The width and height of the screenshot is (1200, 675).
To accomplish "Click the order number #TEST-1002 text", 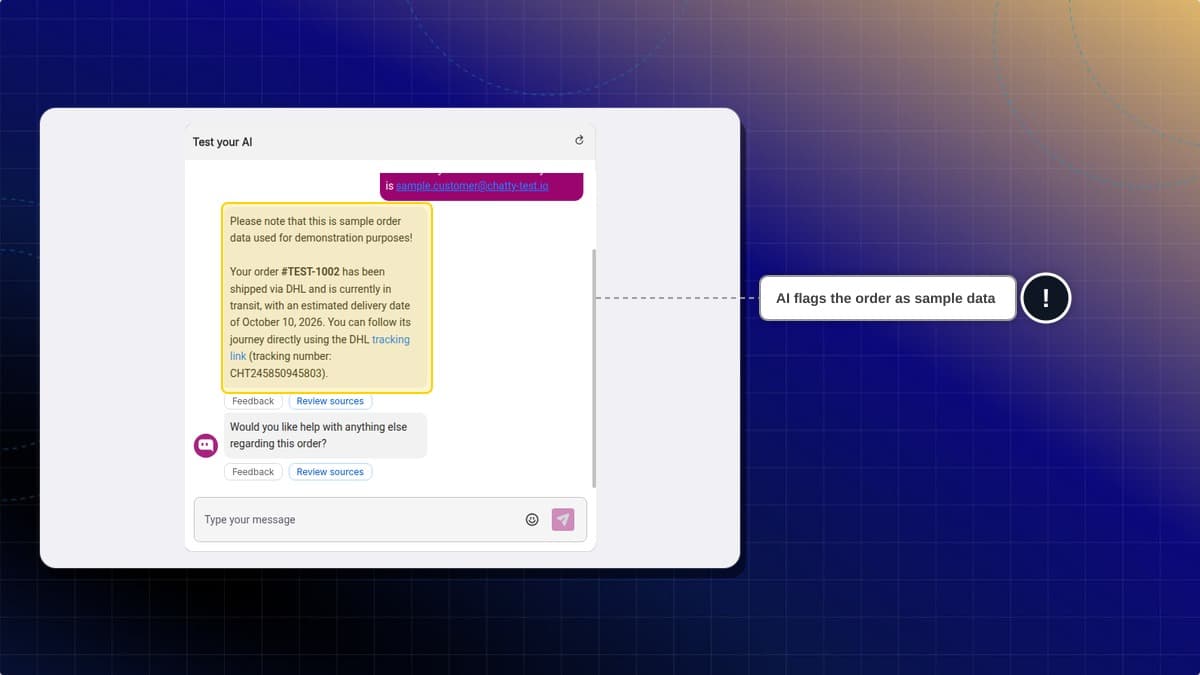I will pyautogui.click(x=311, y=272).
